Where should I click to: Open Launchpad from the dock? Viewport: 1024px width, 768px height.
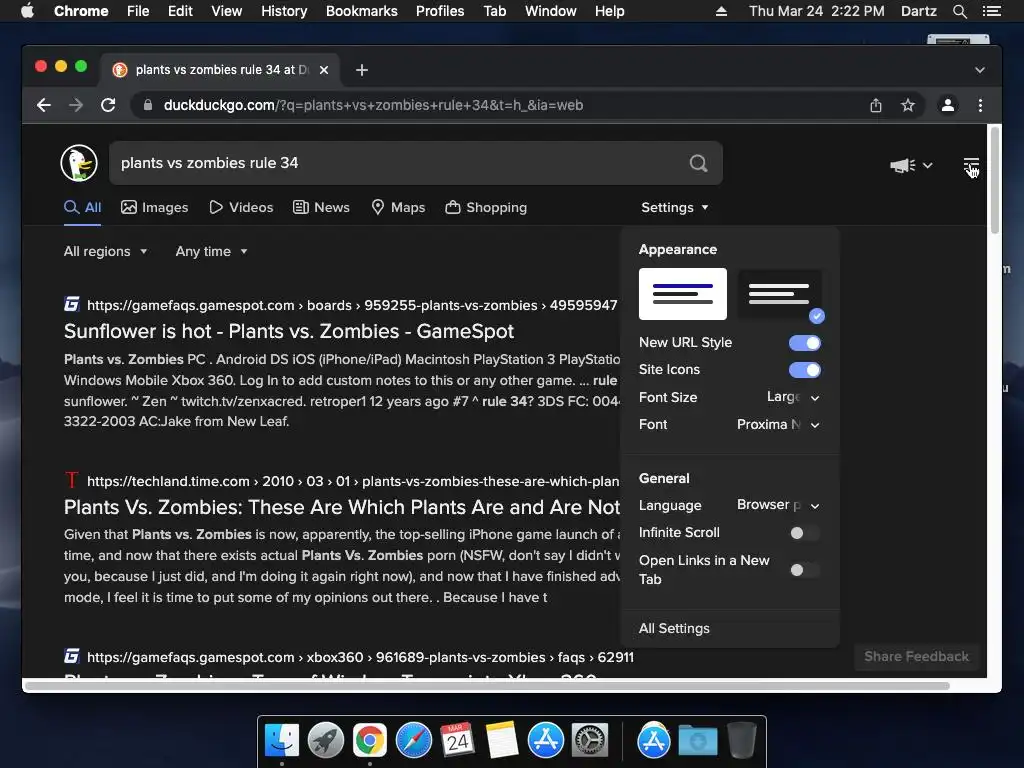point(325,741)
